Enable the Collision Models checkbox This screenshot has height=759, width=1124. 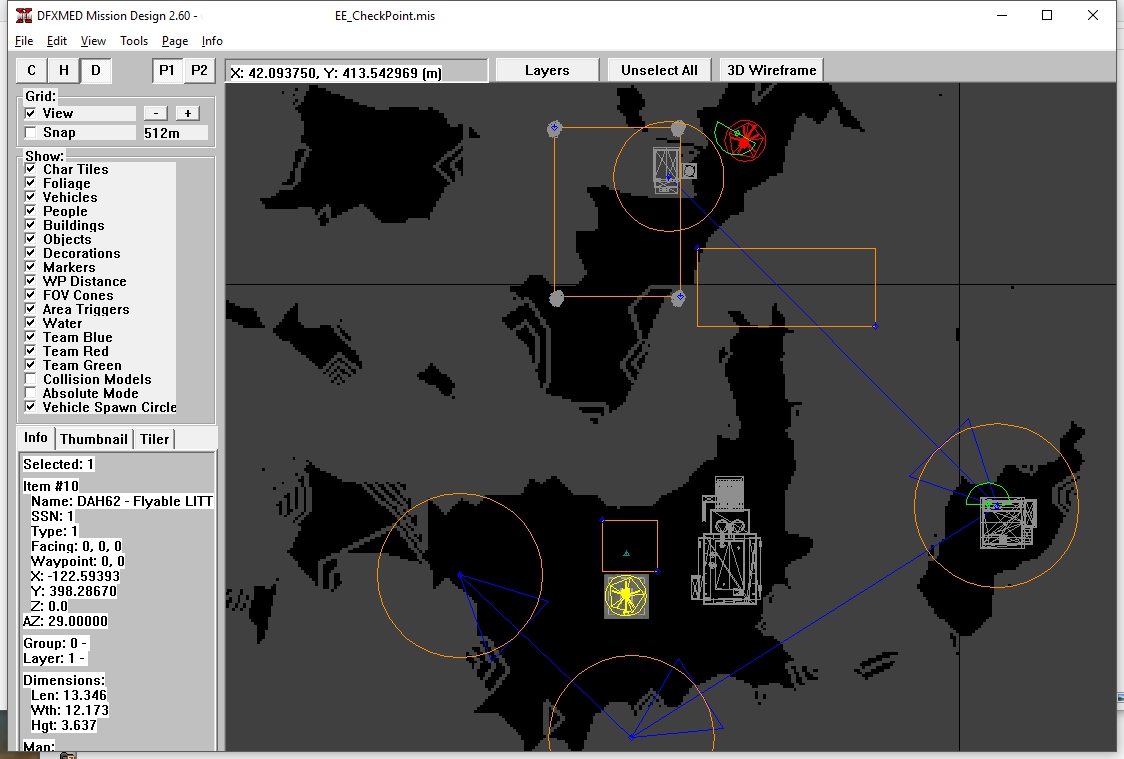coord(30,378)
